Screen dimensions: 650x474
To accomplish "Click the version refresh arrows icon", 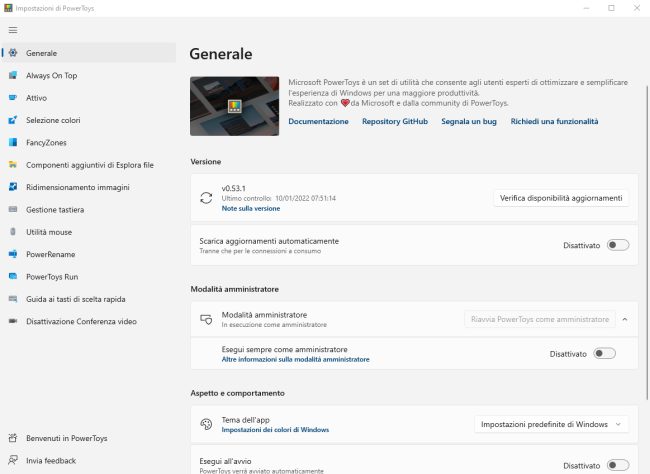I will click(206, 198).
